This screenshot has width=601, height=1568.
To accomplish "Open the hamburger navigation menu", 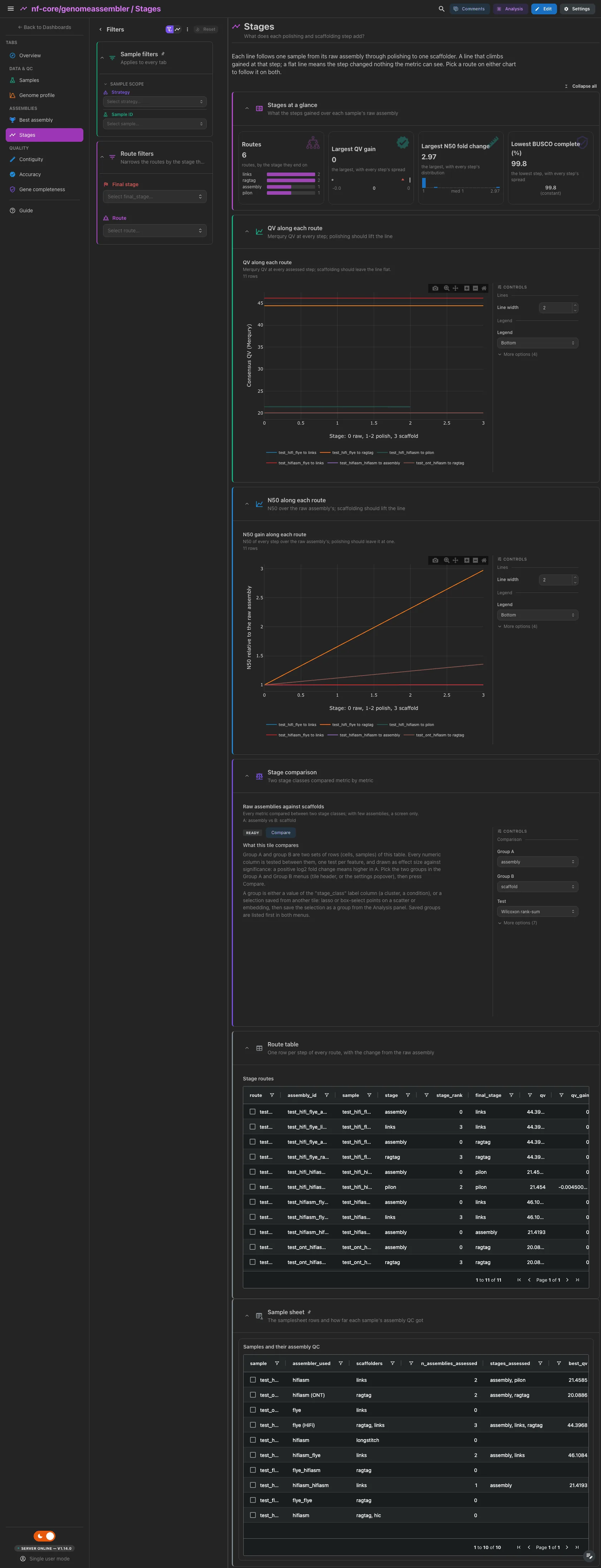I will [10, 9].
